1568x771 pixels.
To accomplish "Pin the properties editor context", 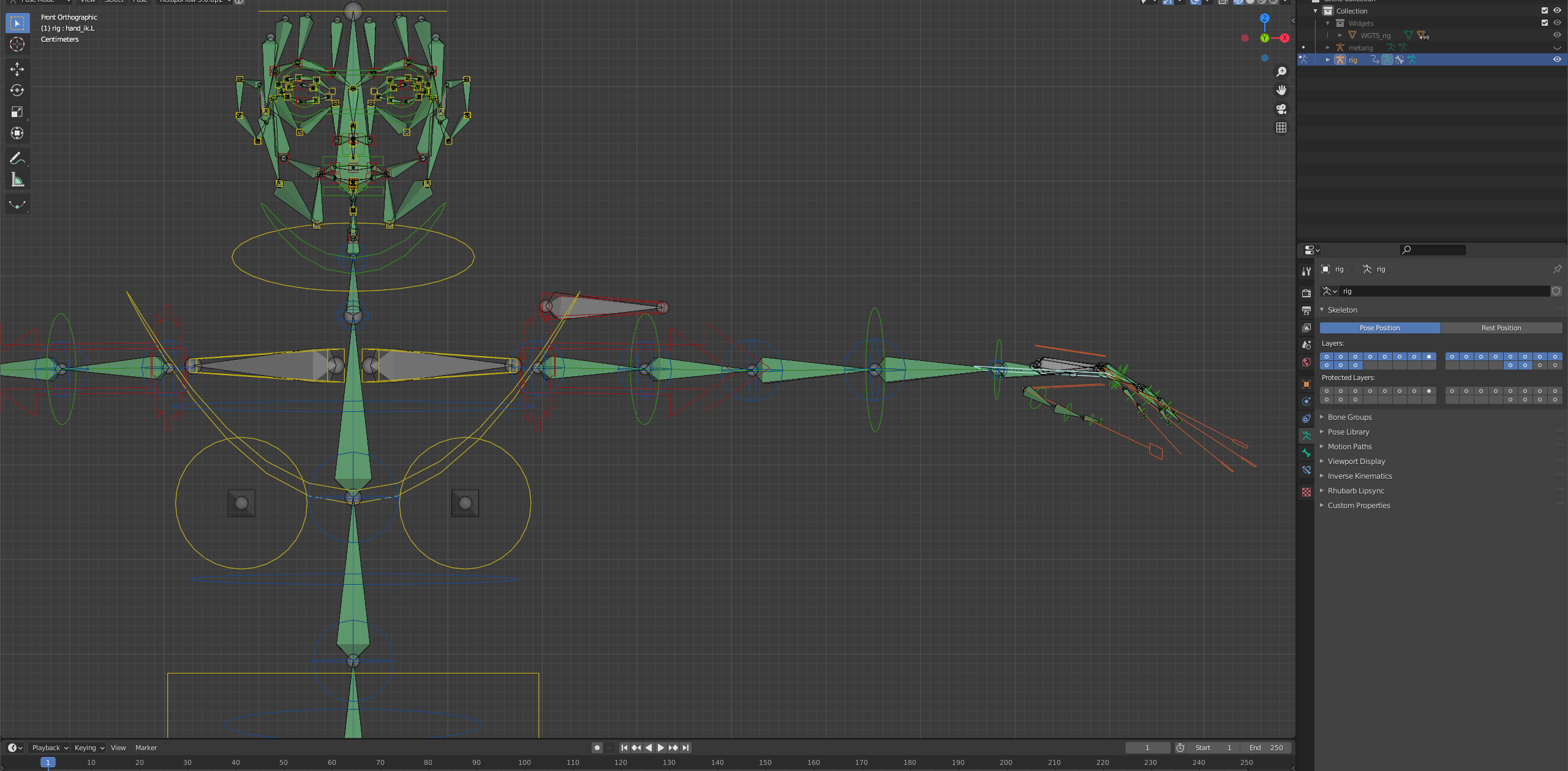I will [1558, 269].
